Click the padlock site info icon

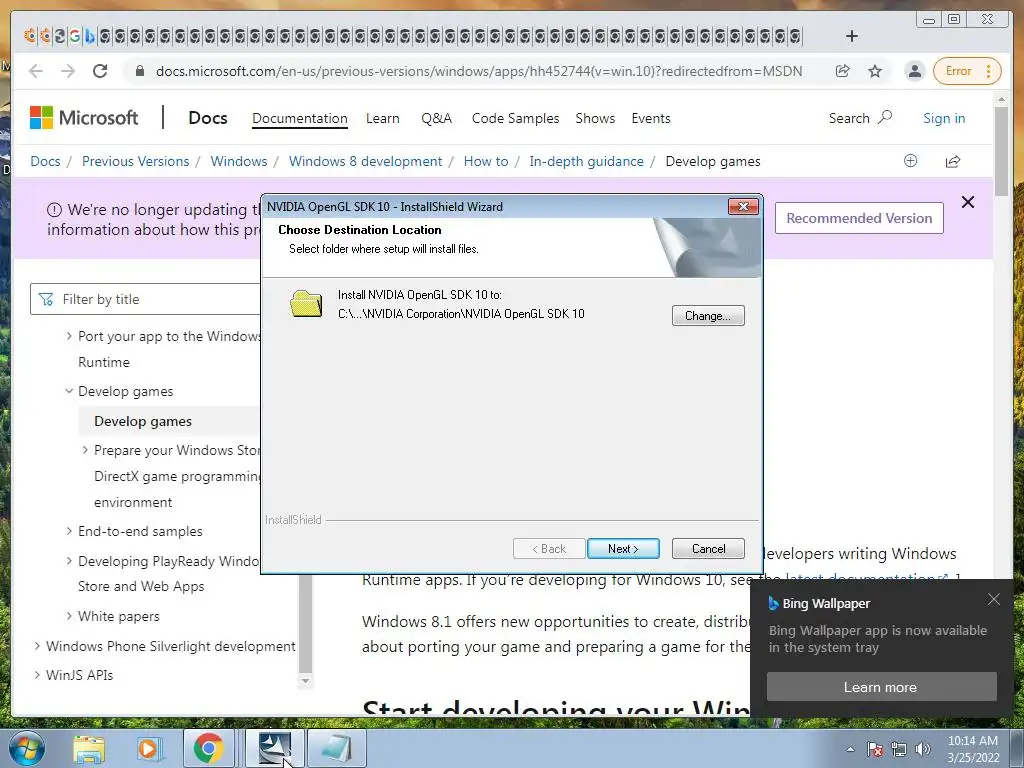click(x=139, y=71)
